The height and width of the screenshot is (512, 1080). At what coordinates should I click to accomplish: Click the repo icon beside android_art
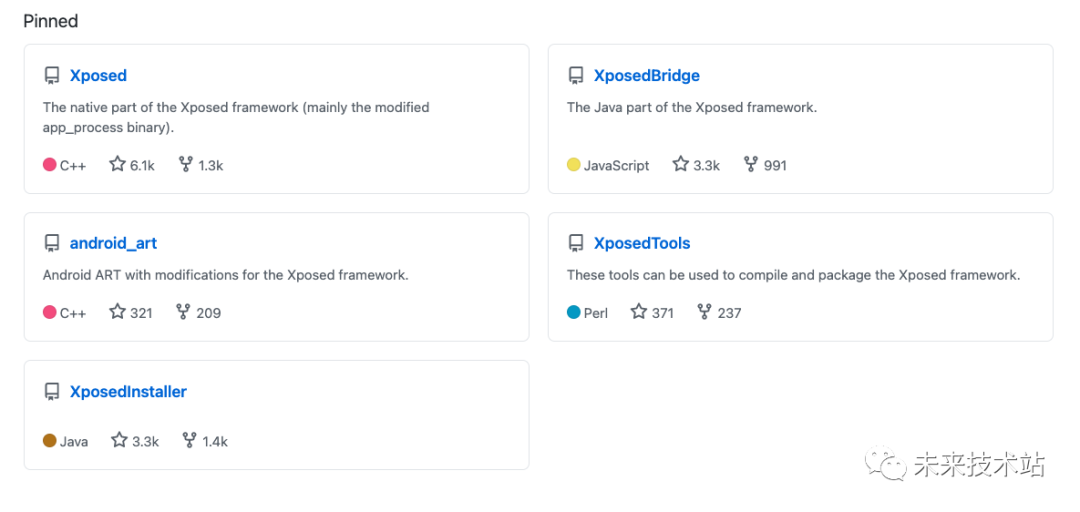coord(52,243)
